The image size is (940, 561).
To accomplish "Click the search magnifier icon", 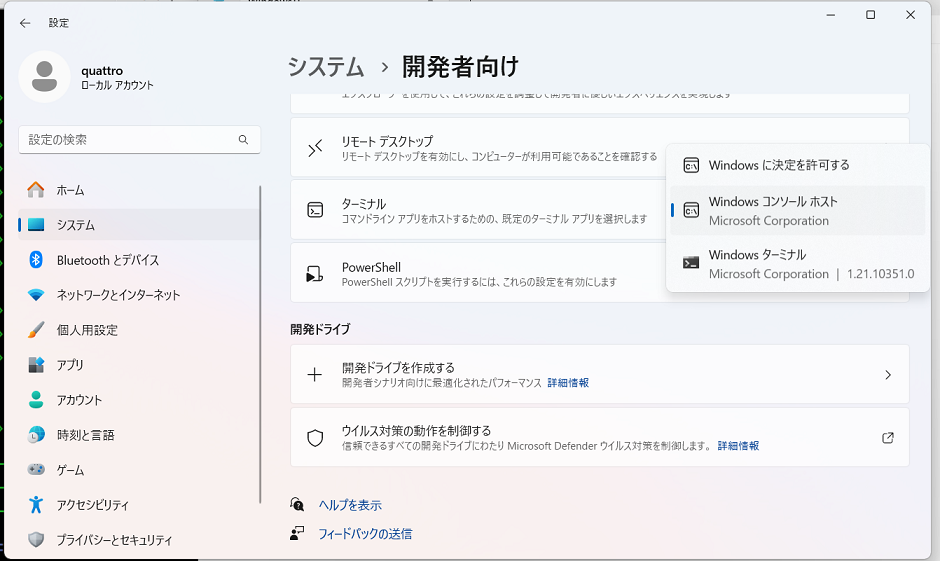I will 243,140.
